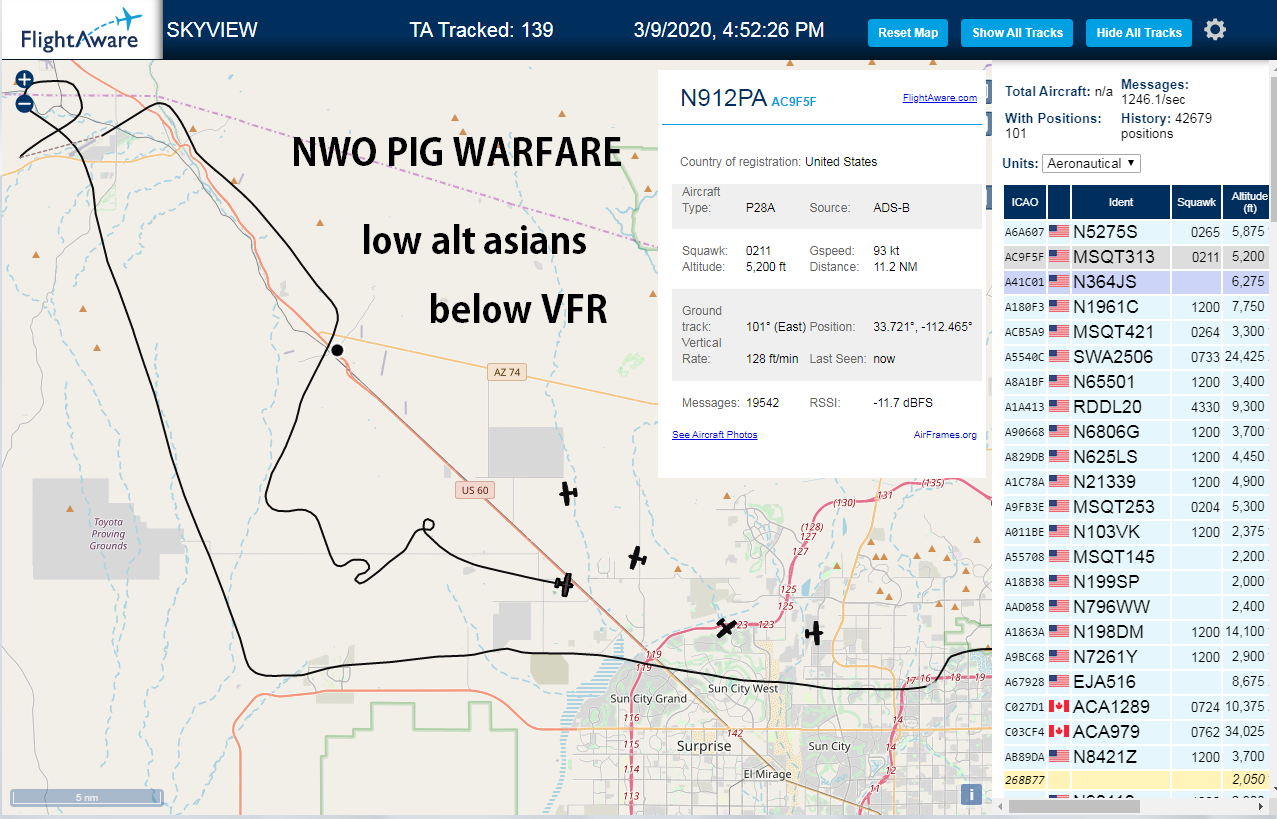Click the AZ 74 road label
The height and width of the screenshot is (819, 1277).
[x=508, y=372]
